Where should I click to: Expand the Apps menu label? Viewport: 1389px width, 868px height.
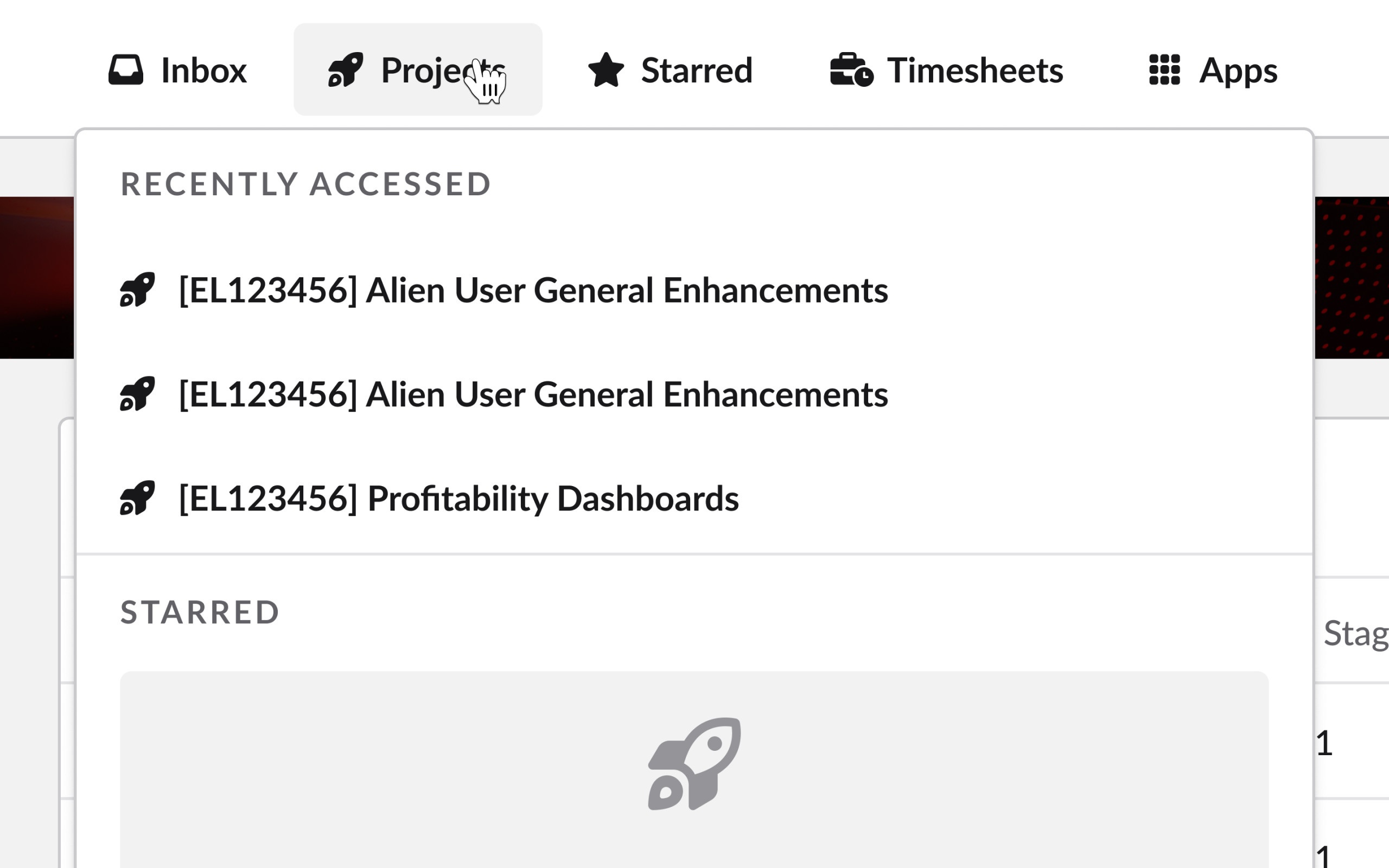coord(1239,71)
